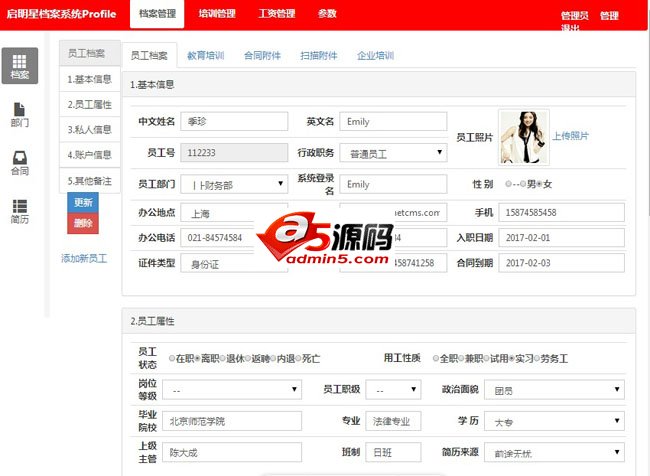Open the 启明星档案系统Profile home link
This screenshot has height=476, width=650.
coord(61,14)
